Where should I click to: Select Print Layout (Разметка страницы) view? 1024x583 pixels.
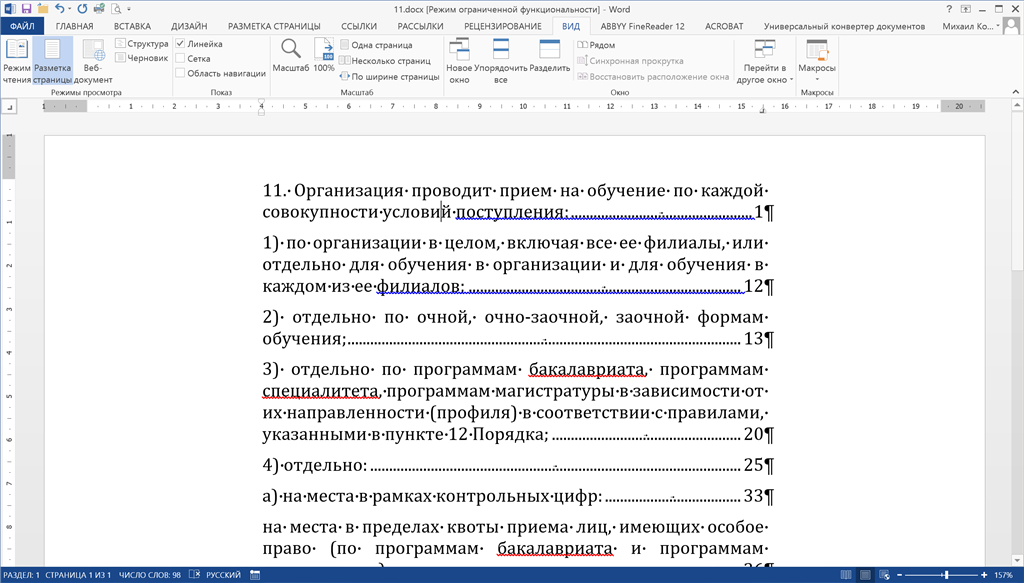52,61
